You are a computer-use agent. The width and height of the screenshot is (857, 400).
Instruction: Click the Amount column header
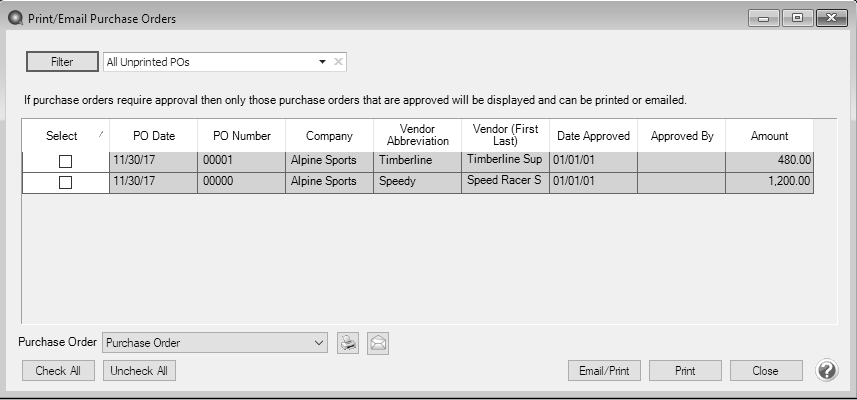(x=769, y=136)
